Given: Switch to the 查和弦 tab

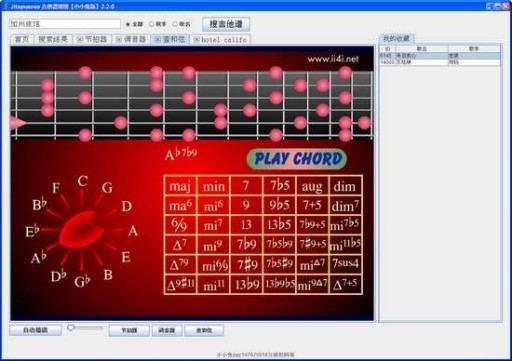Looking at the screenshot, I should tap(170, 39).
